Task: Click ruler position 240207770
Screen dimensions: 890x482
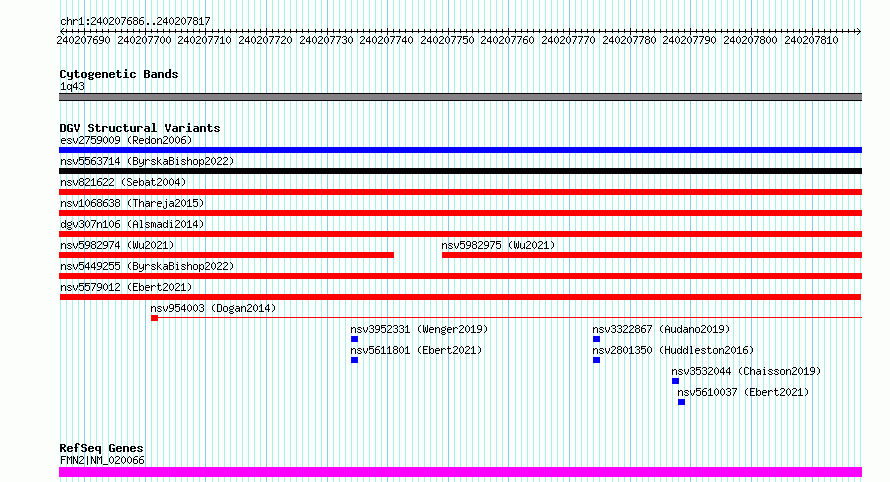Action: click(568, 40)
